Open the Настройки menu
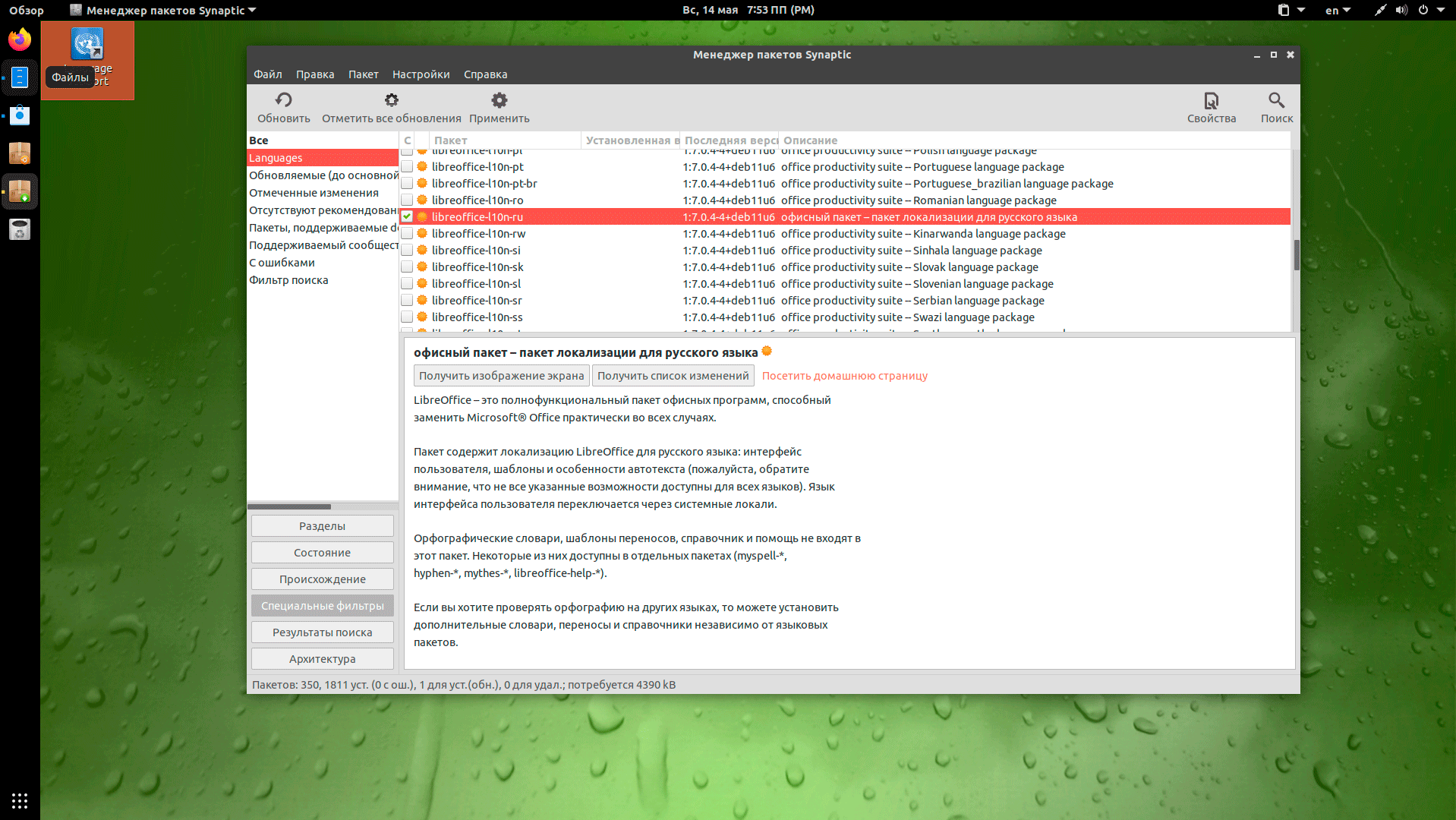Viewport: 1456px width, 820px height. [x=421, y=74]
